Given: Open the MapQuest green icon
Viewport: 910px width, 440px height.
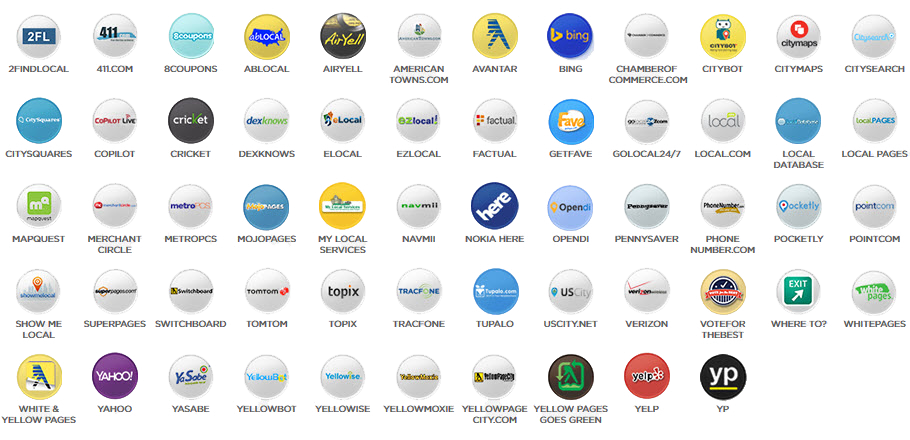Looking at the screenshot, I should (x=39, y=207).
